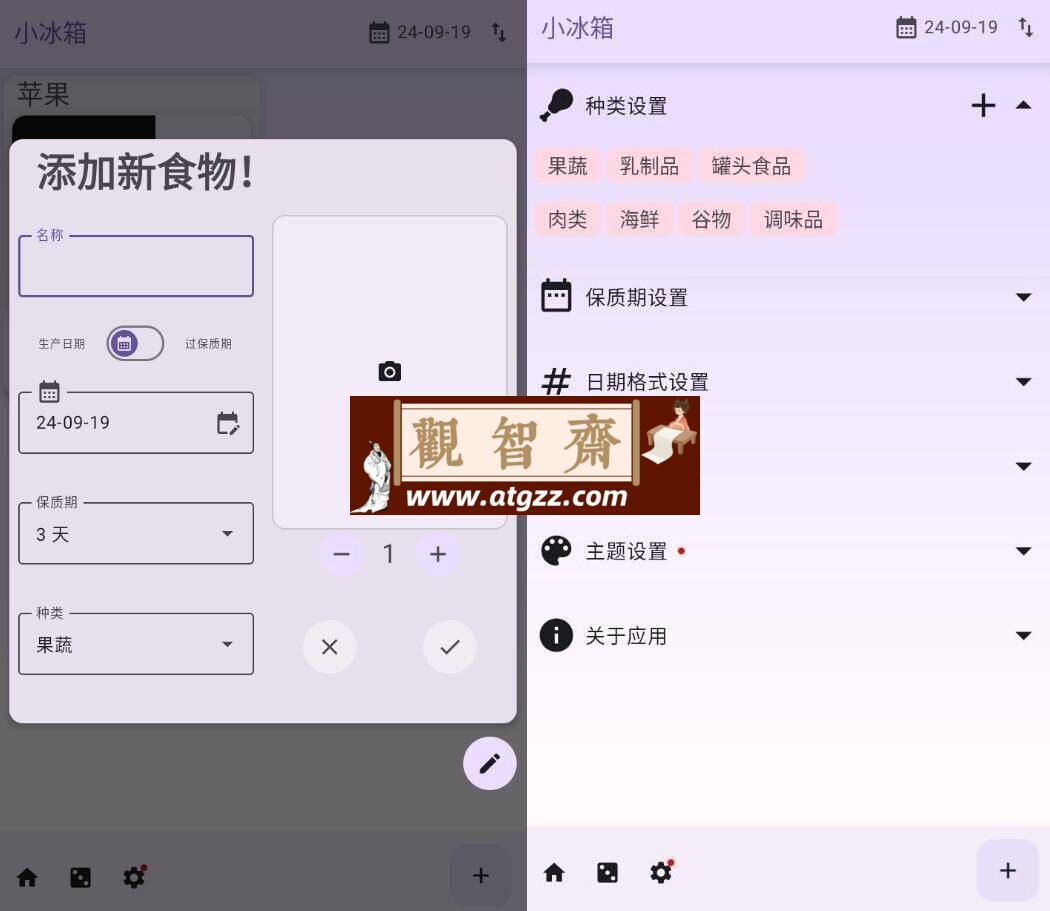Decrease quantity with minus button

[342, 554]
